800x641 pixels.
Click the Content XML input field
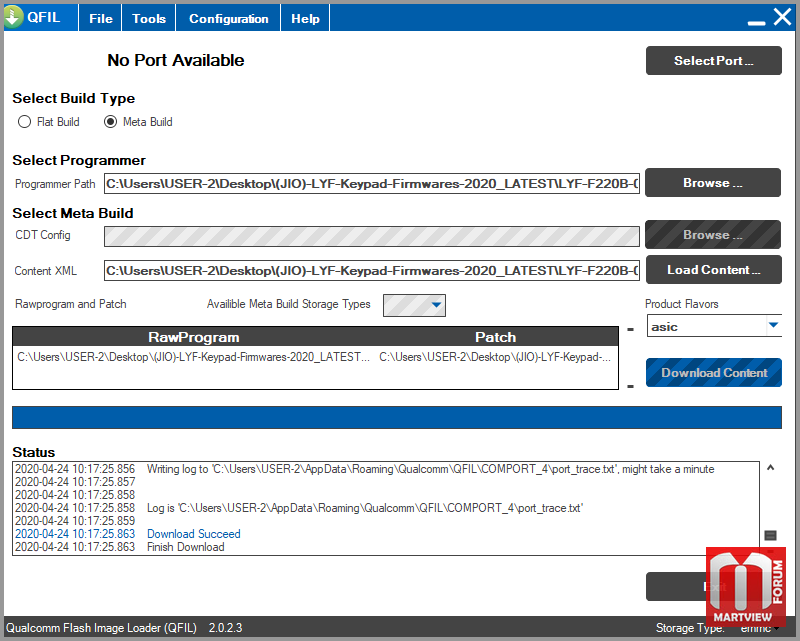tap(372, 270)
